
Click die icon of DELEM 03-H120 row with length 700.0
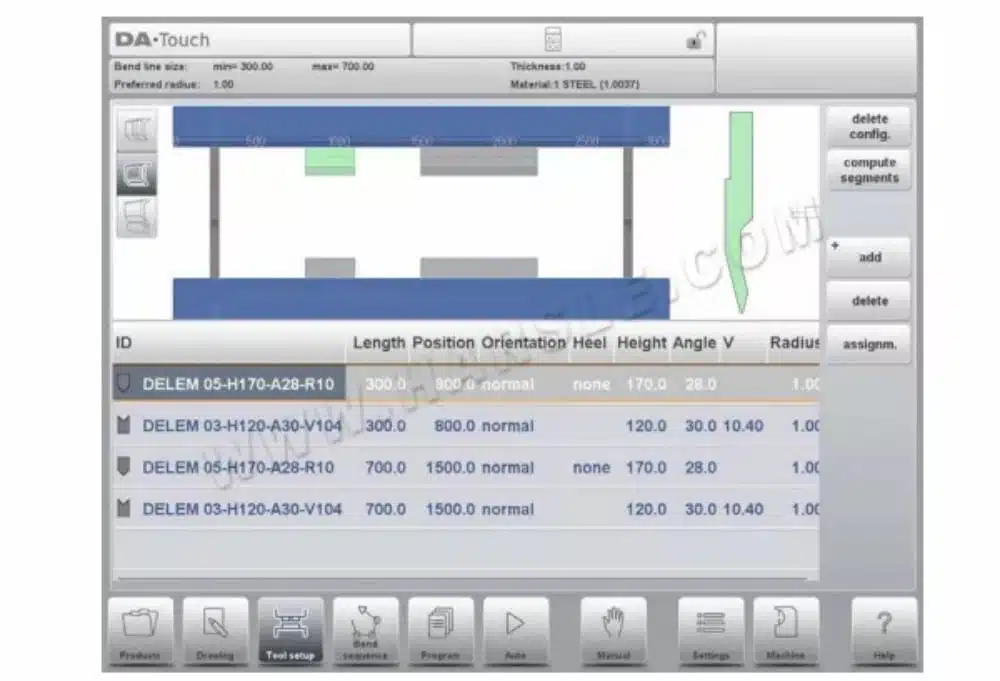click(124, 508)
